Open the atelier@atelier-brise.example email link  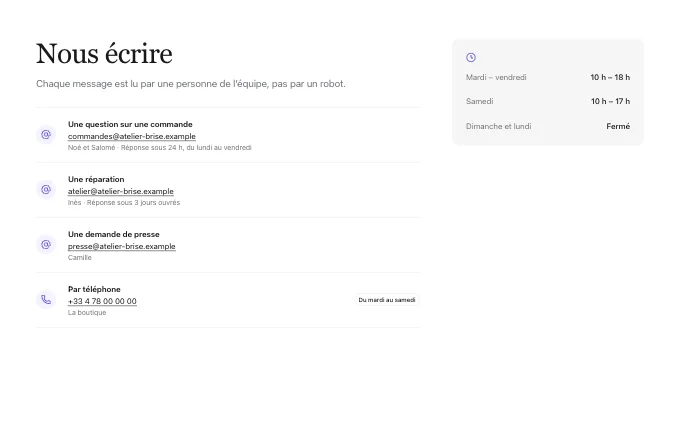click(x=121, y=191)
